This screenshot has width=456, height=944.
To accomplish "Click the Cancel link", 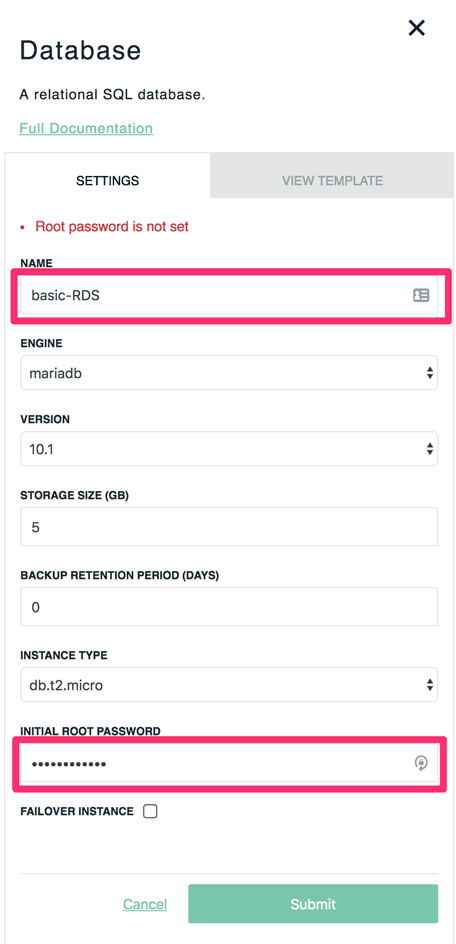I will (x=145, y=904).
